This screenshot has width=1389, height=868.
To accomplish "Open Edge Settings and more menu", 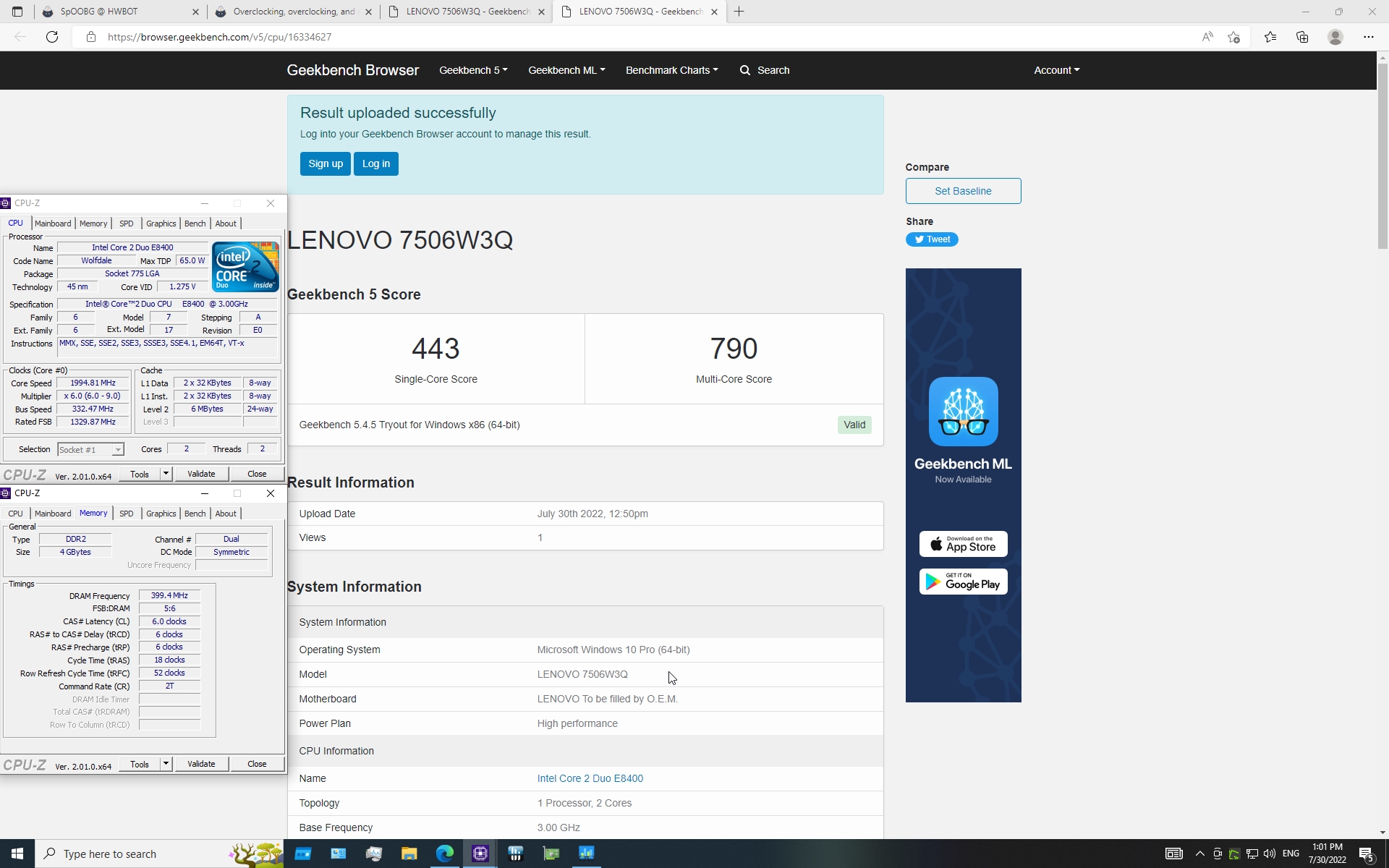I will click(1368, 37).
